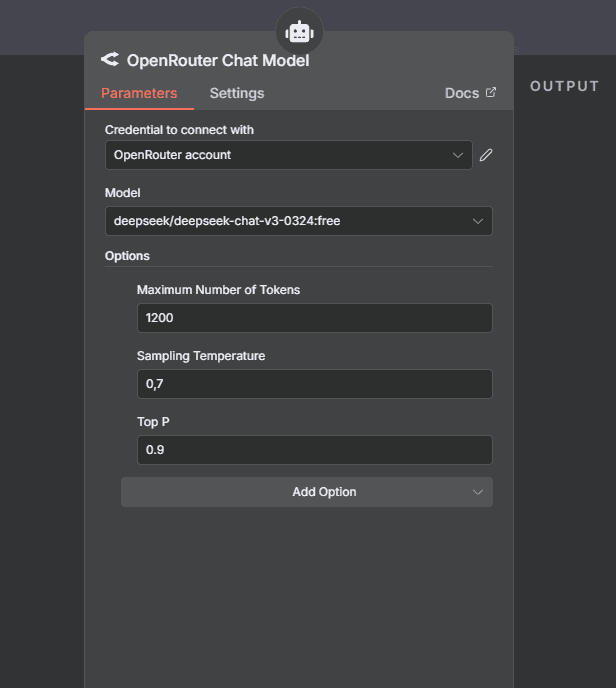This screenshot has height=688, width=616.
Task: Click the Model field label
Action: 122,193
